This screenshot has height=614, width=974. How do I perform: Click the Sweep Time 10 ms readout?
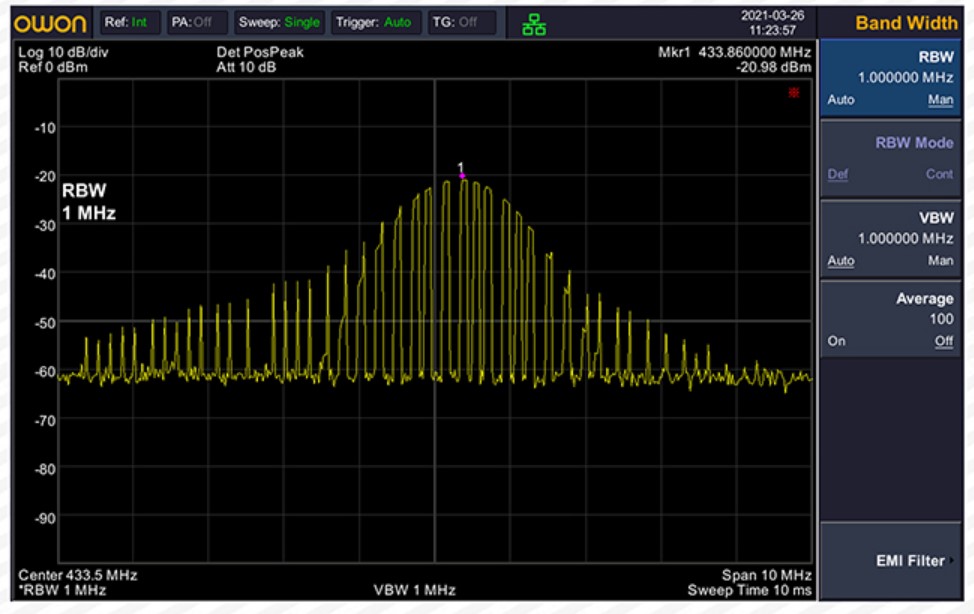pyautogui.click(x=750, y=590)
